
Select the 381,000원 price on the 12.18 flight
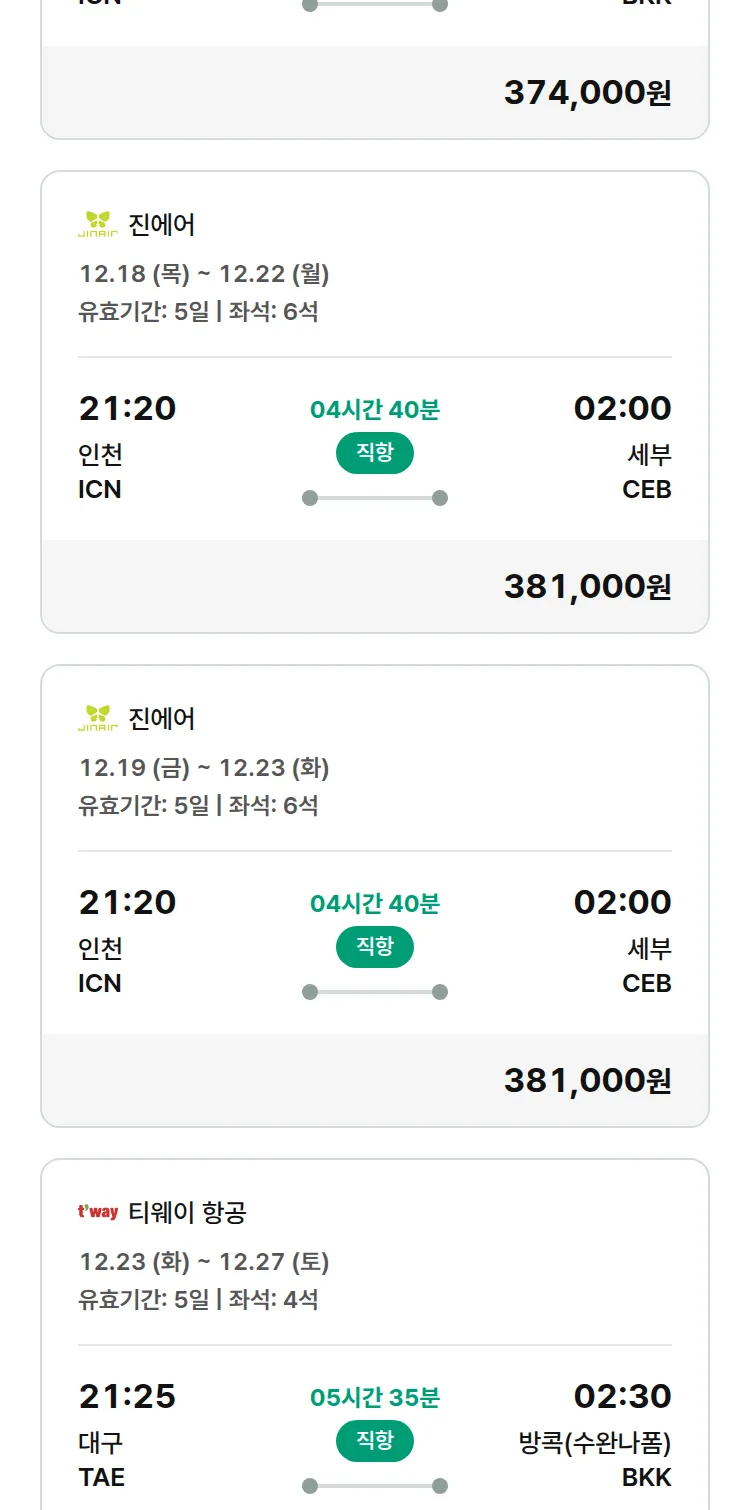tap(587, 587)
